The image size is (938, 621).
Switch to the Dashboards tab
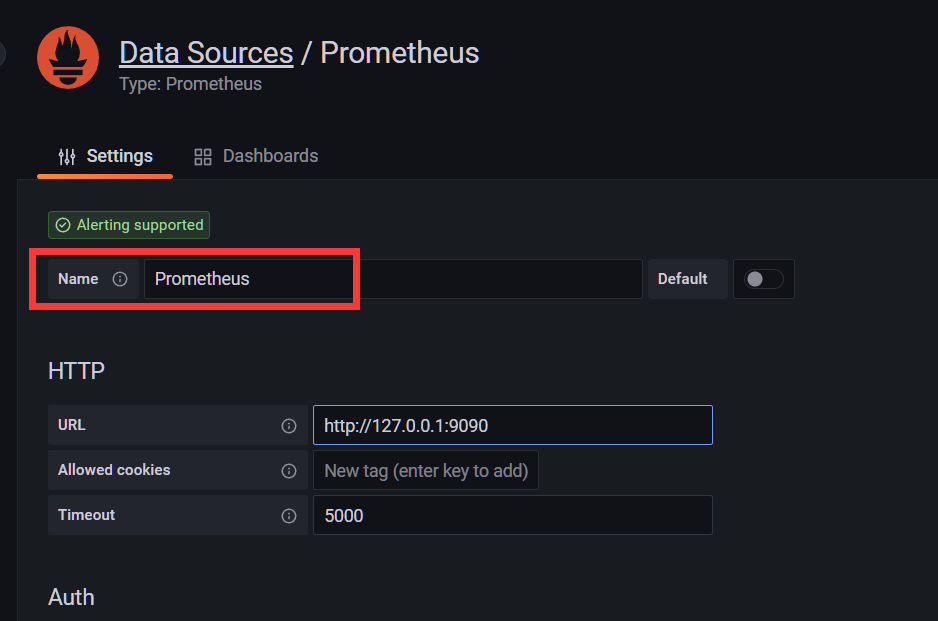click(256, 157)
